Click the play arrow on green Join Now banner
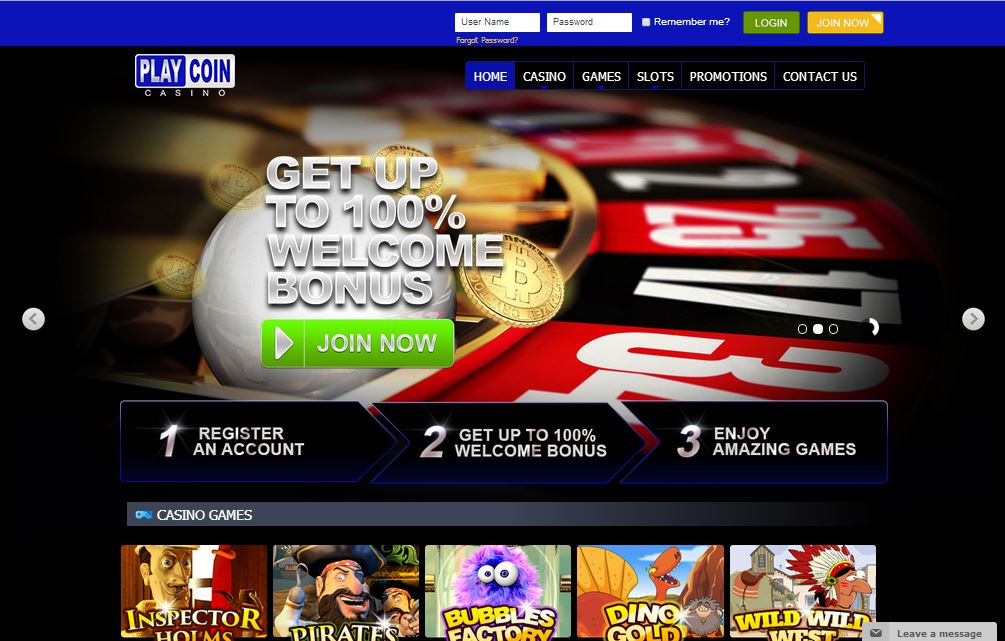 (284, 344)
